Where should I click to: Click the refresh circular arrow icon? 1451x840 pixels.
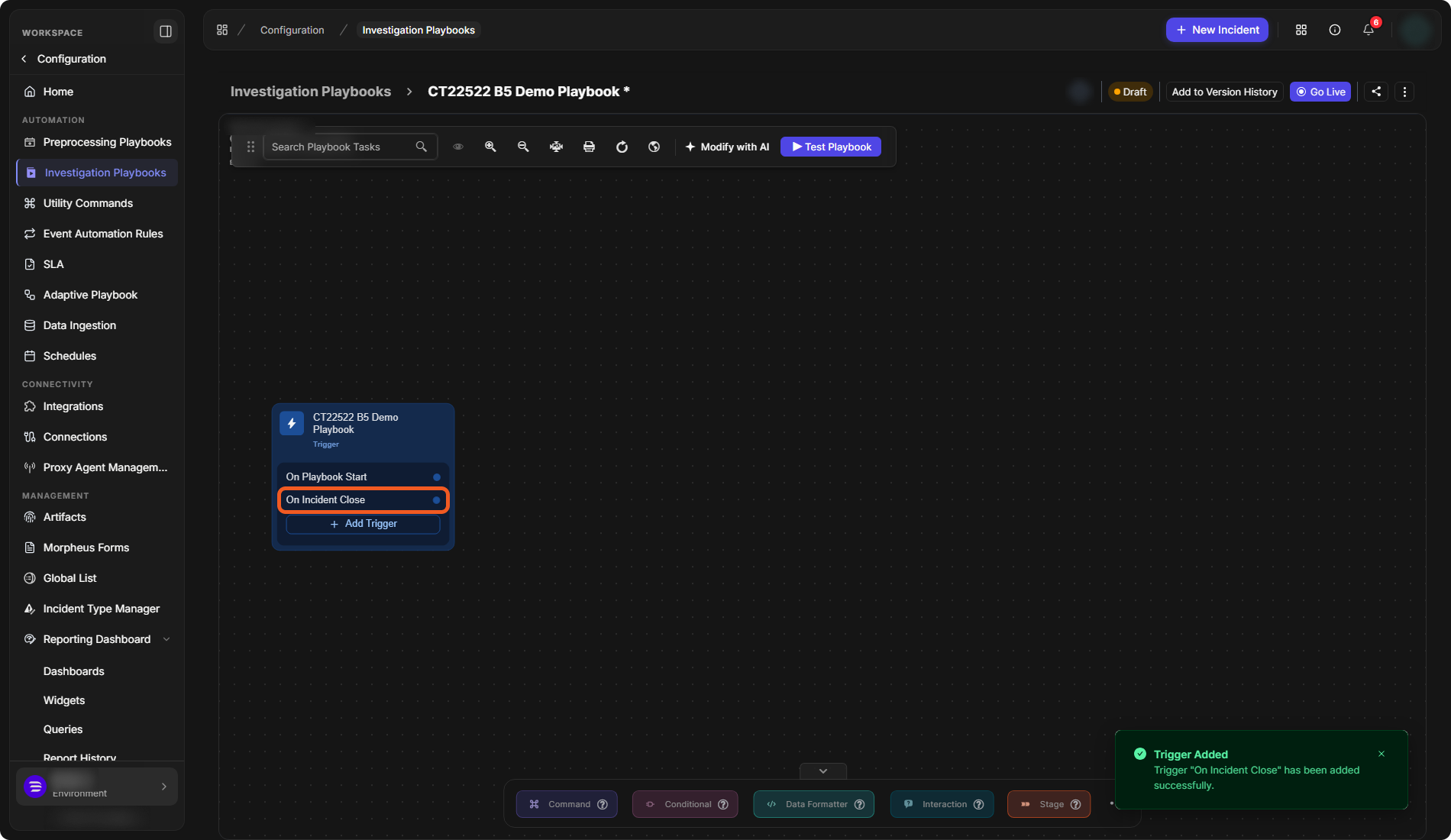click(x=622, y=147)
